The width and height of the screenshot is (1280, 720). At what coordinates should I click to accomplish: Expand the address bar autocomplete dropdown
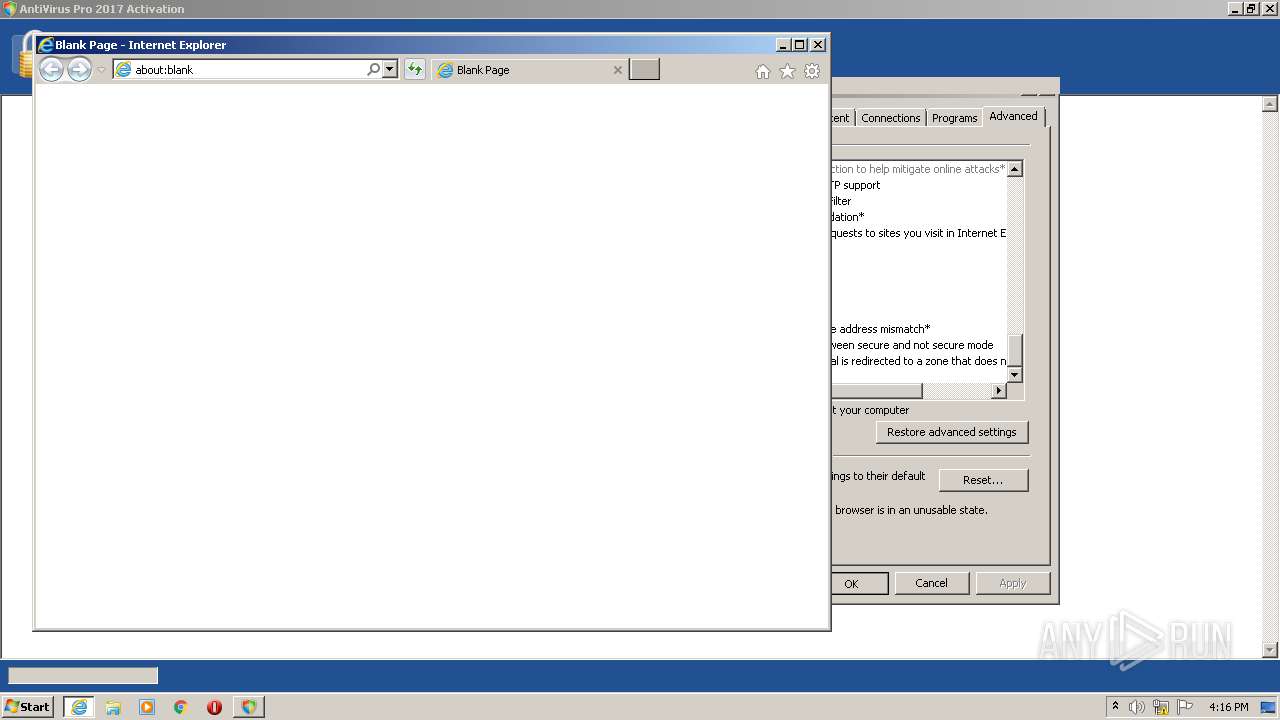(x=390, y=70)
